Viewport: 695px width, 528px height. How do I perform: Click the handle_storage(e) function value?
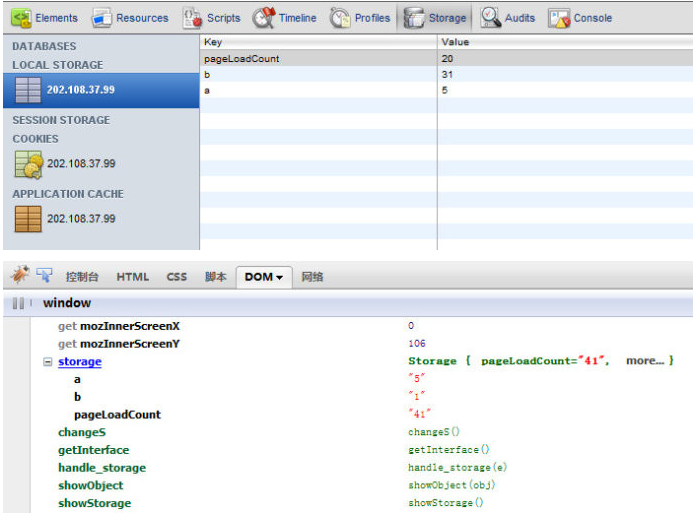click(x=457, y=467)
